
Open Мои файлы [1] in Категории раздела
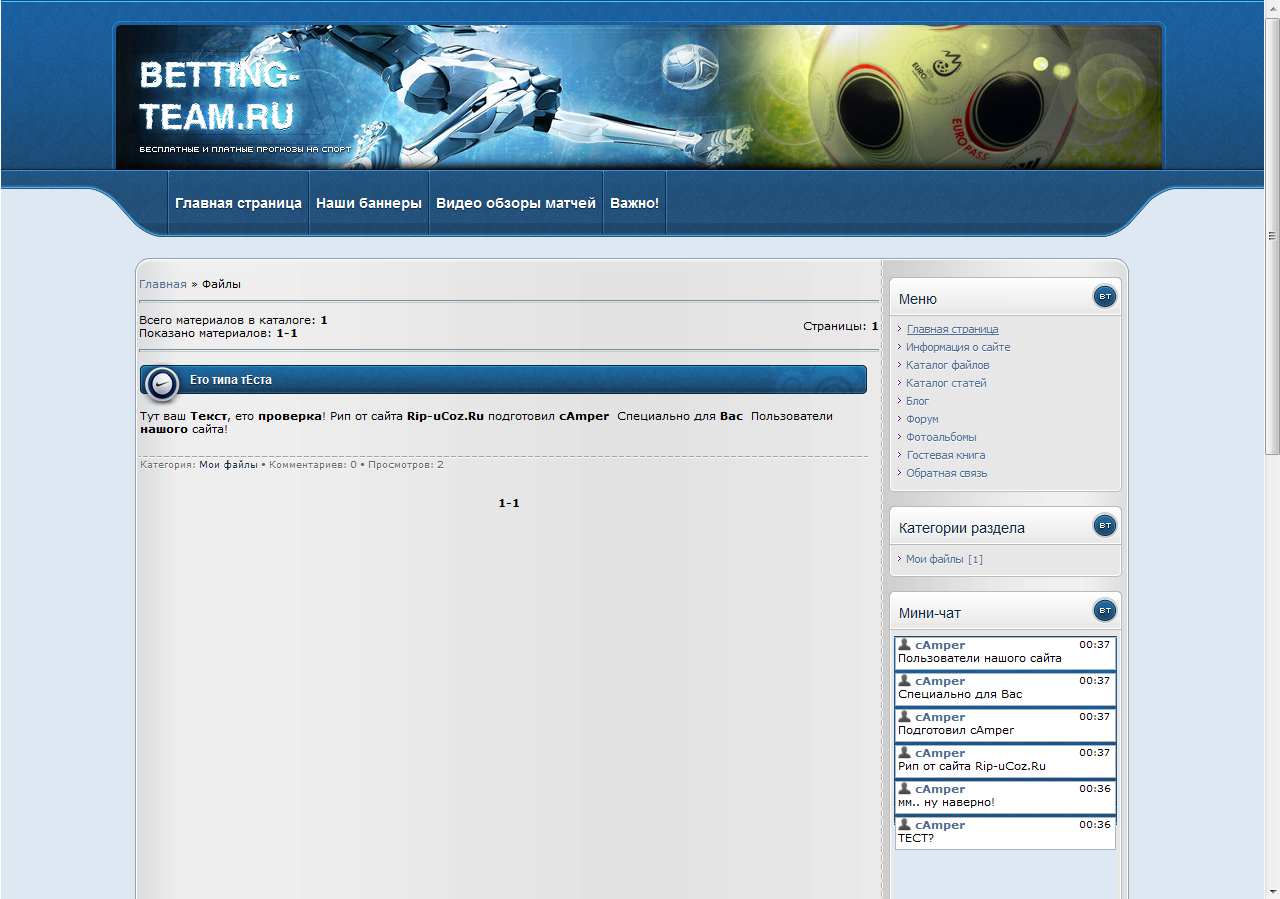point(944,559)
